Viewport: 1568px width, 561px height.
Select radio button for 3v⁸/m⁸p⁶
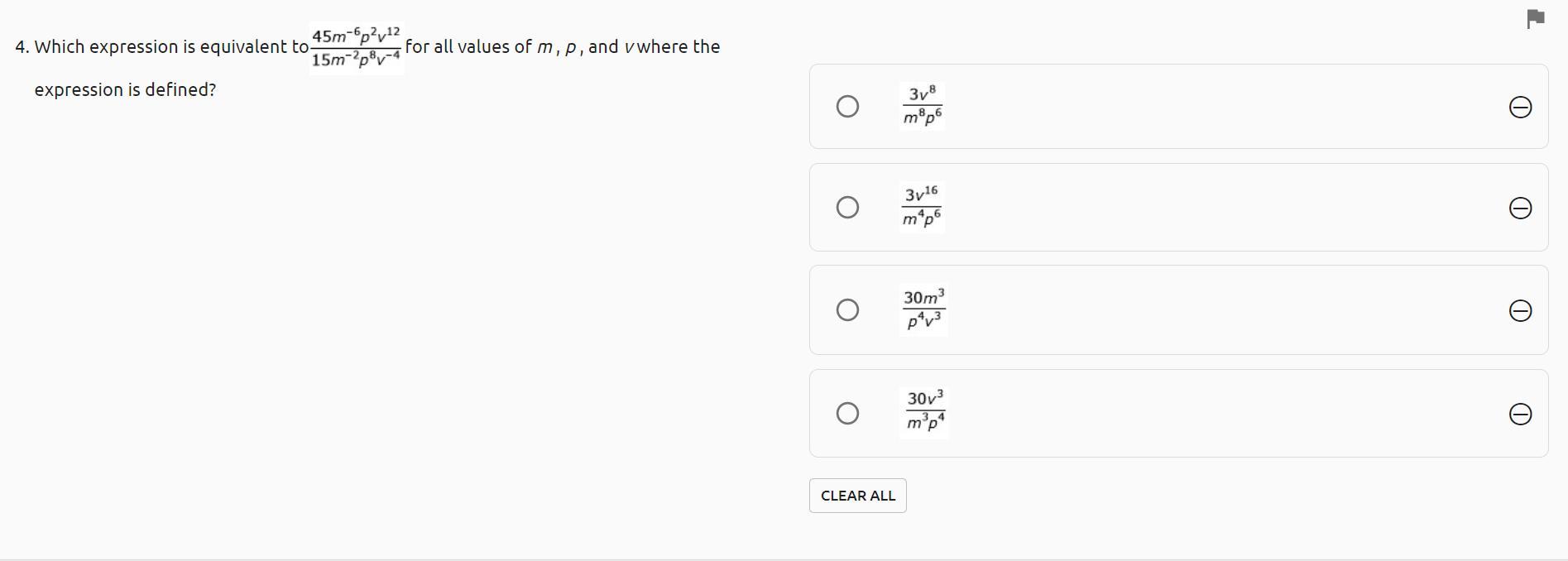click(847, 107)
